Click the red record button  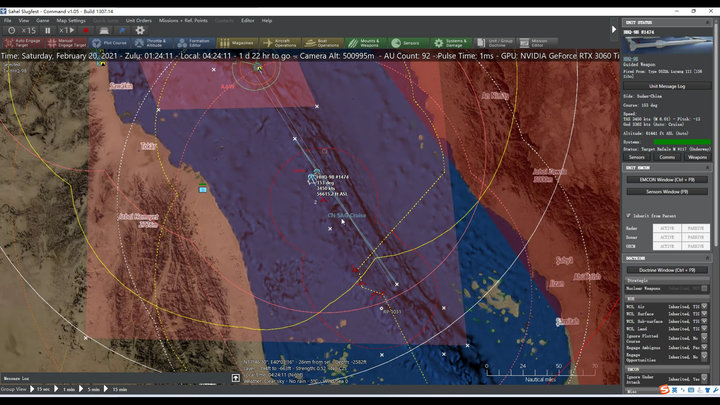86,30
